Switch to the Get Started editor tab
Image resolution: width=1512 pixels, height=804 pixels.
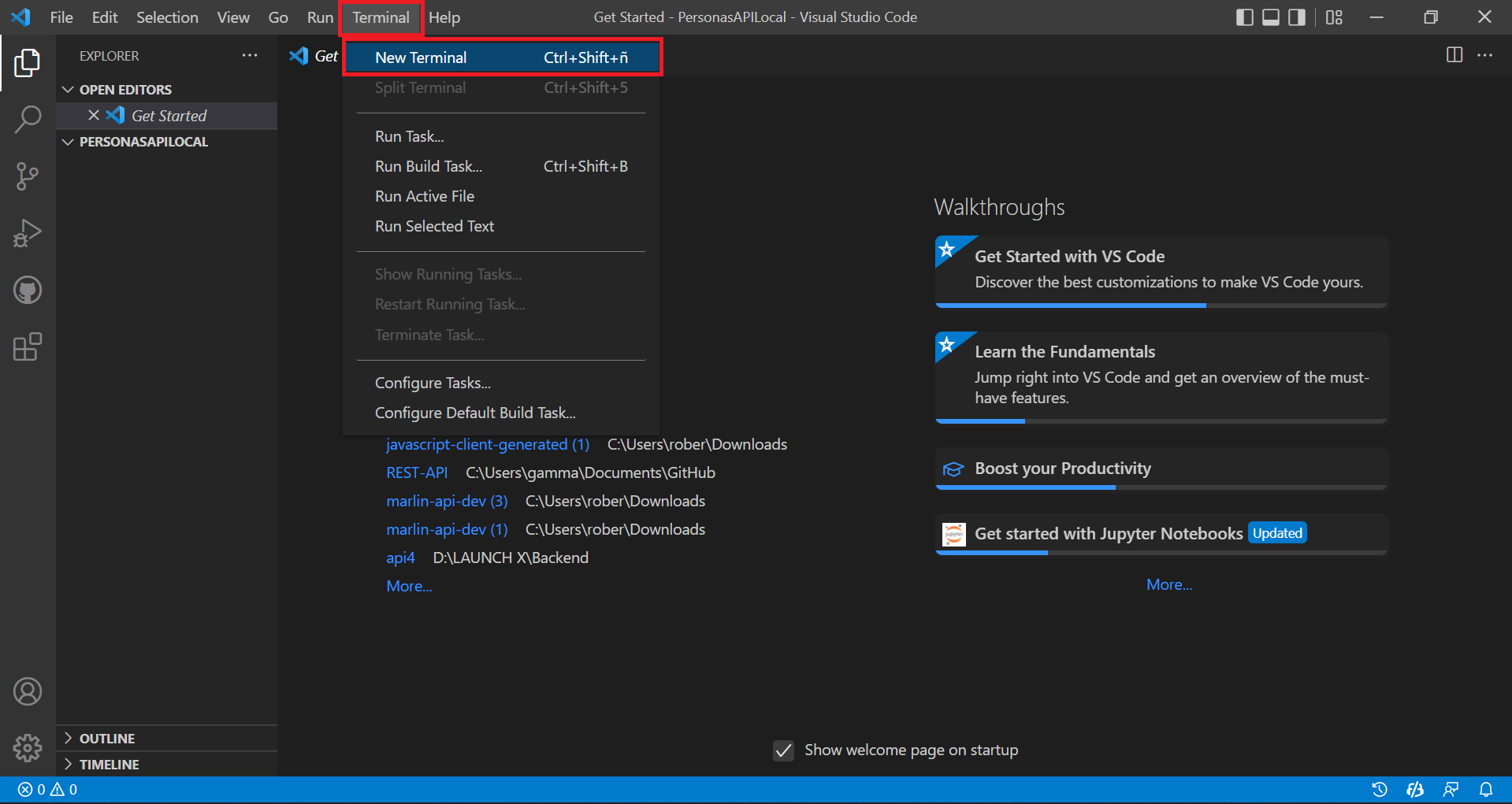click(x=314, y=56)
